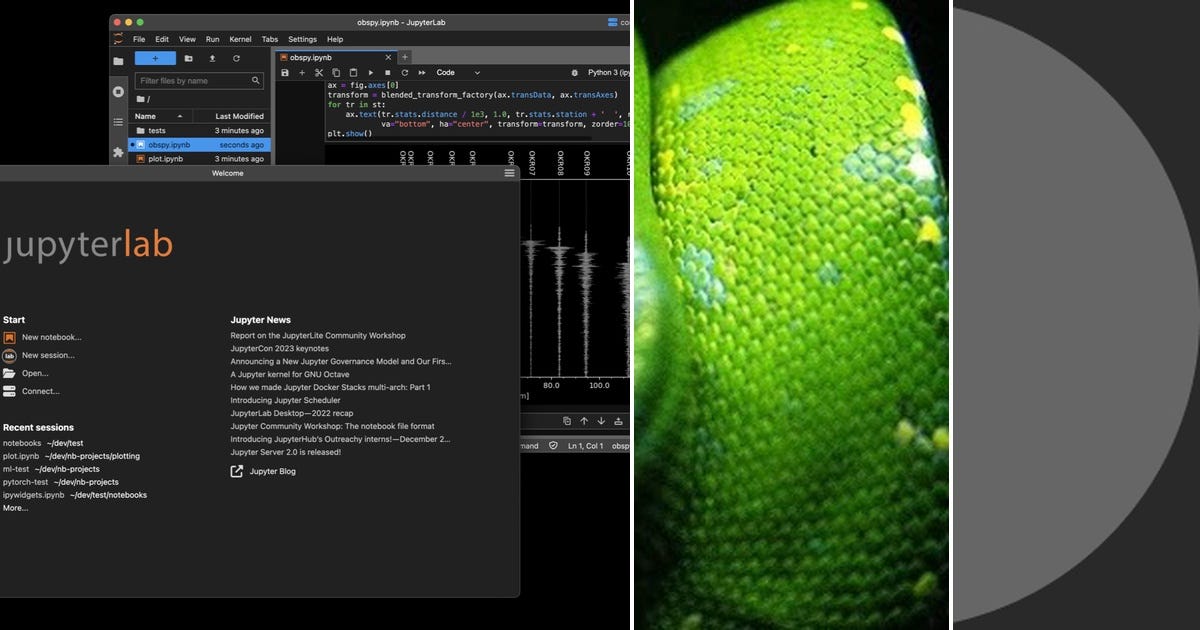This screenshot has height=630, width=1200.
Task: Open the Jupyter Blog link
Action: pyautogui.click(x=272, y=471)
